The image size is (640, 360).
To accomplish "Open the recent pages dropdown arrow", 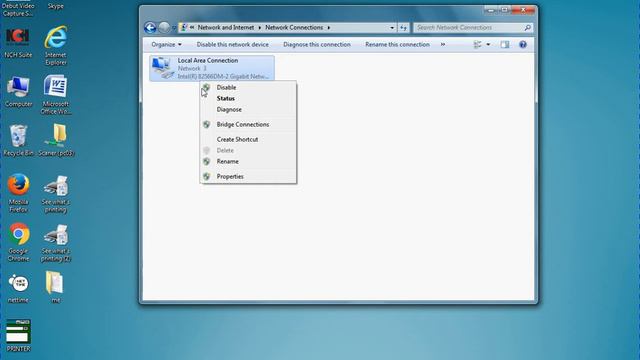I will (x=174, y=28).
